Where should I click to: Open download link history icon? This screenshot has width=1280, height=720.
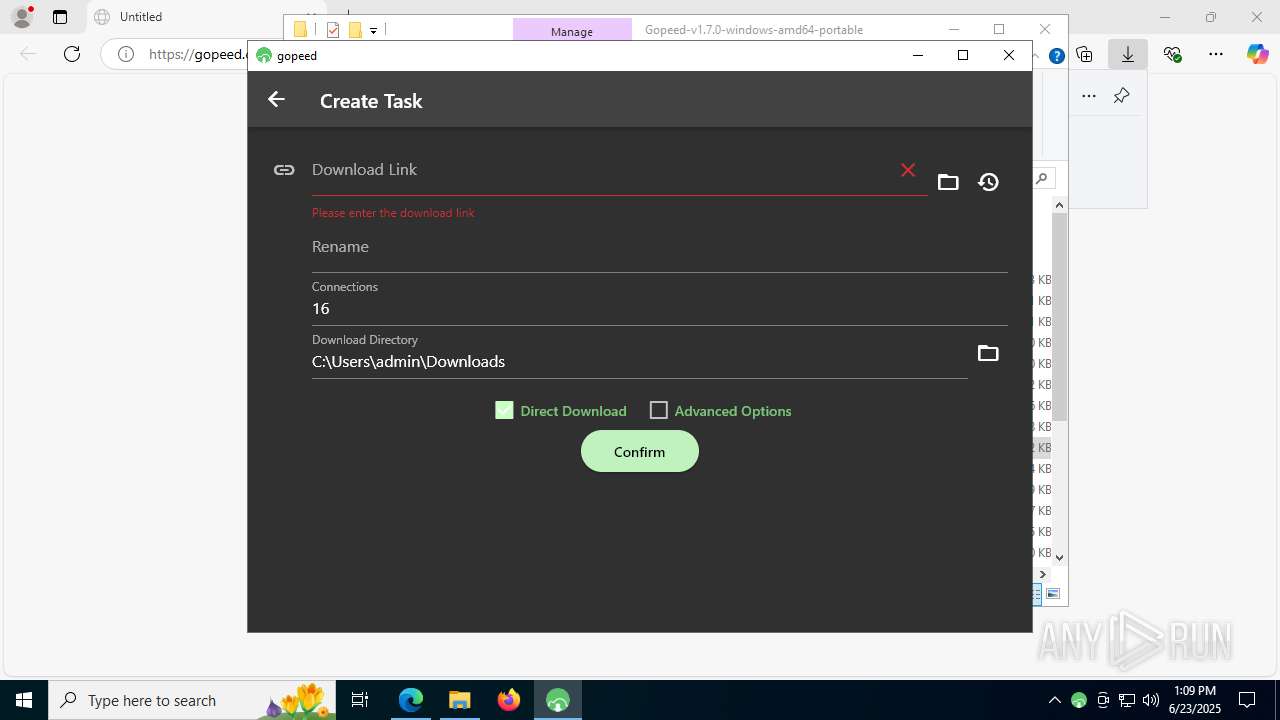(988, 182)
